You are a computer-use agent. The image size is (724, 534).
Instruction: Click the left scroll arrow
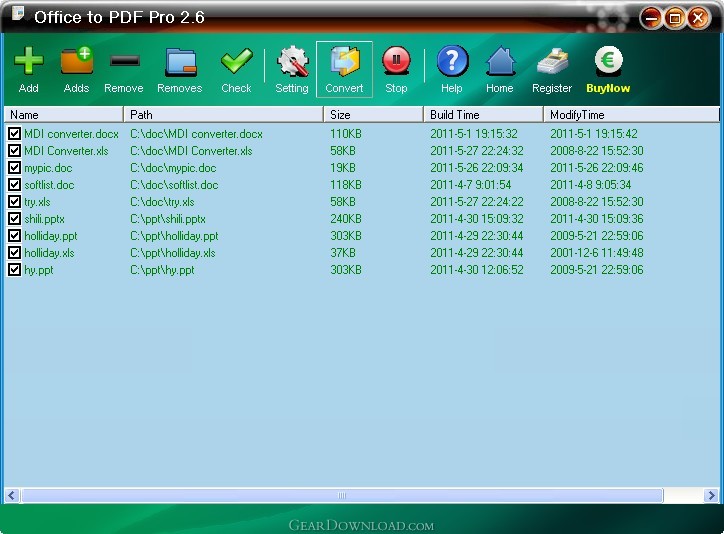coord(12,496)
